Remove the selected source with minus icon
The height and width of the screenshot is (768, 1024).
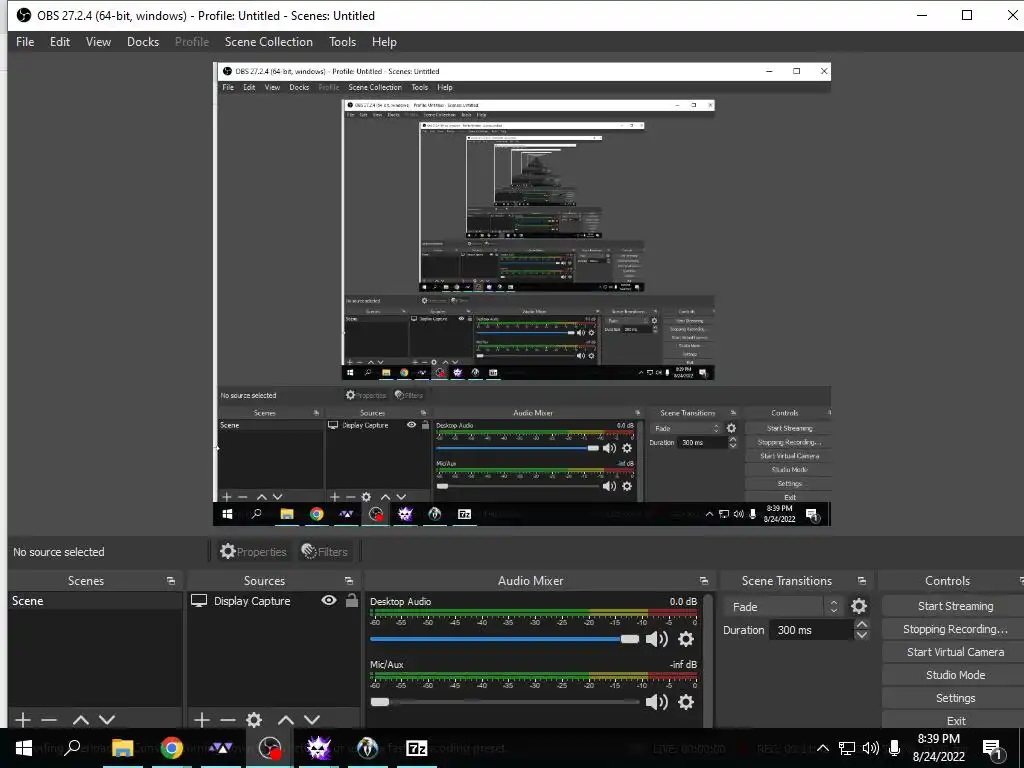228,720
